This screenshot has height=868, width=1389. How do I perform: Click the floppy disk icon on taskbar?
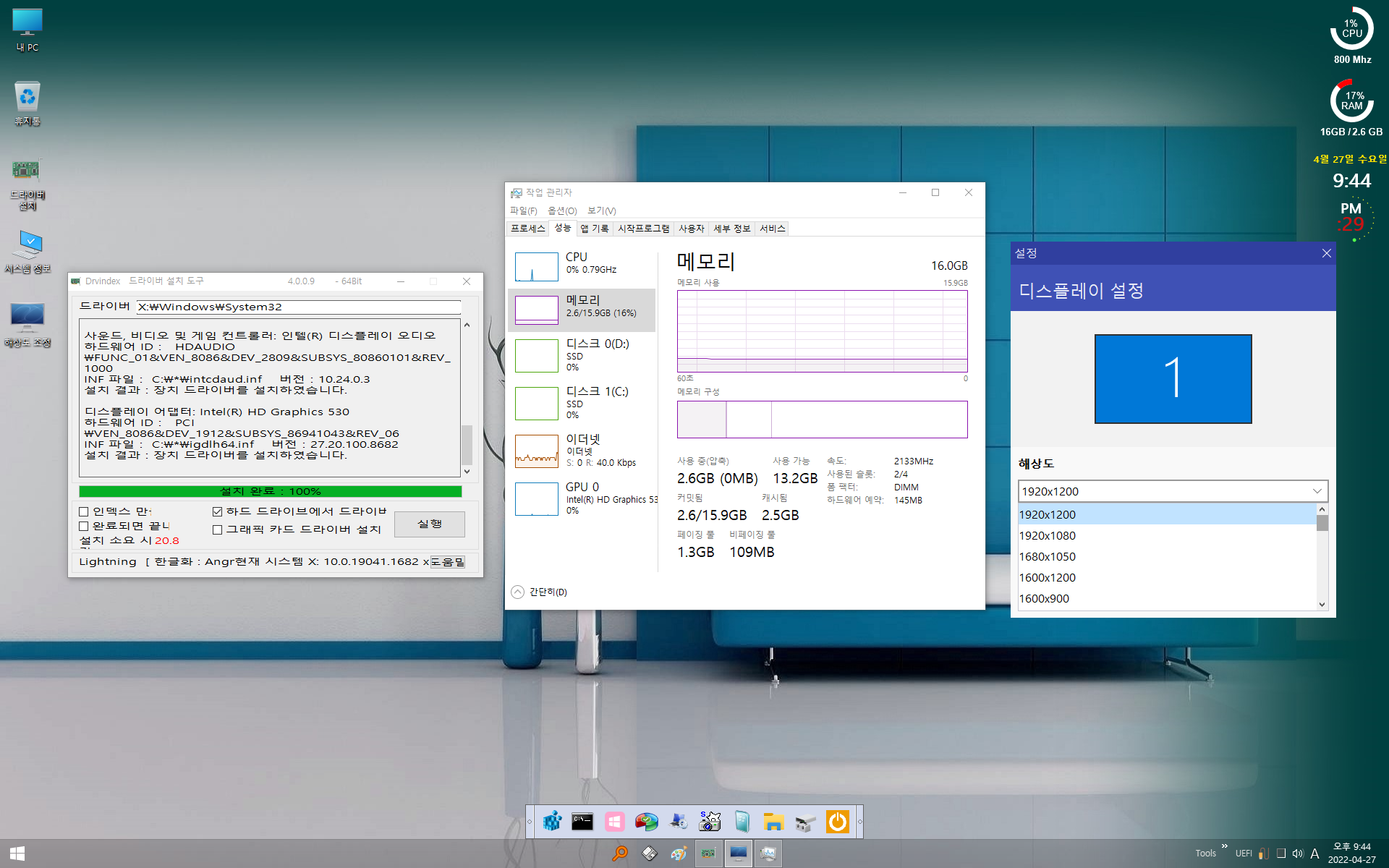(x=650, y=854)
